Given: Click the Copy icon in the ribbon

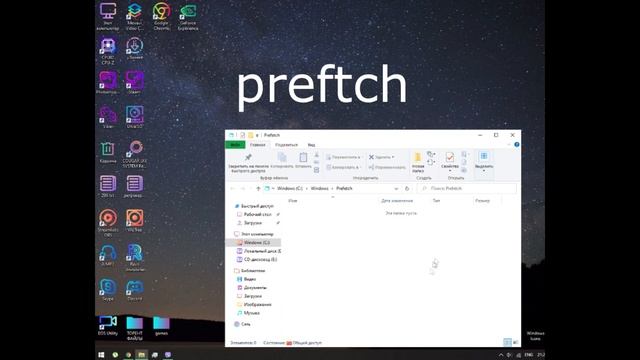Looking at the screenshot, I should pyautogui.click(x=282, y=157).
